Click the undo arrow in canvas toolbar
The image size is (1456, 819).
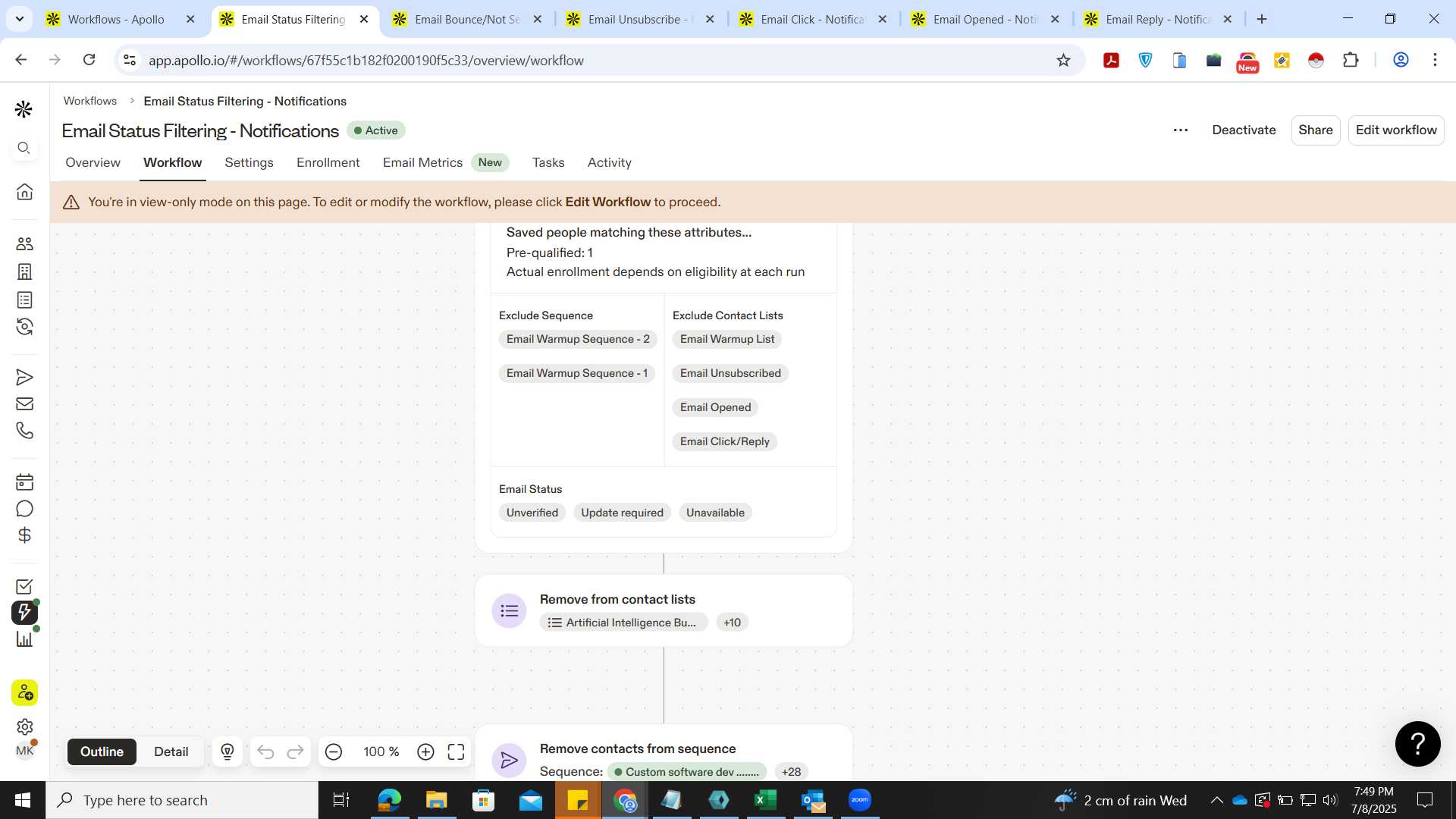coord(265,752)
